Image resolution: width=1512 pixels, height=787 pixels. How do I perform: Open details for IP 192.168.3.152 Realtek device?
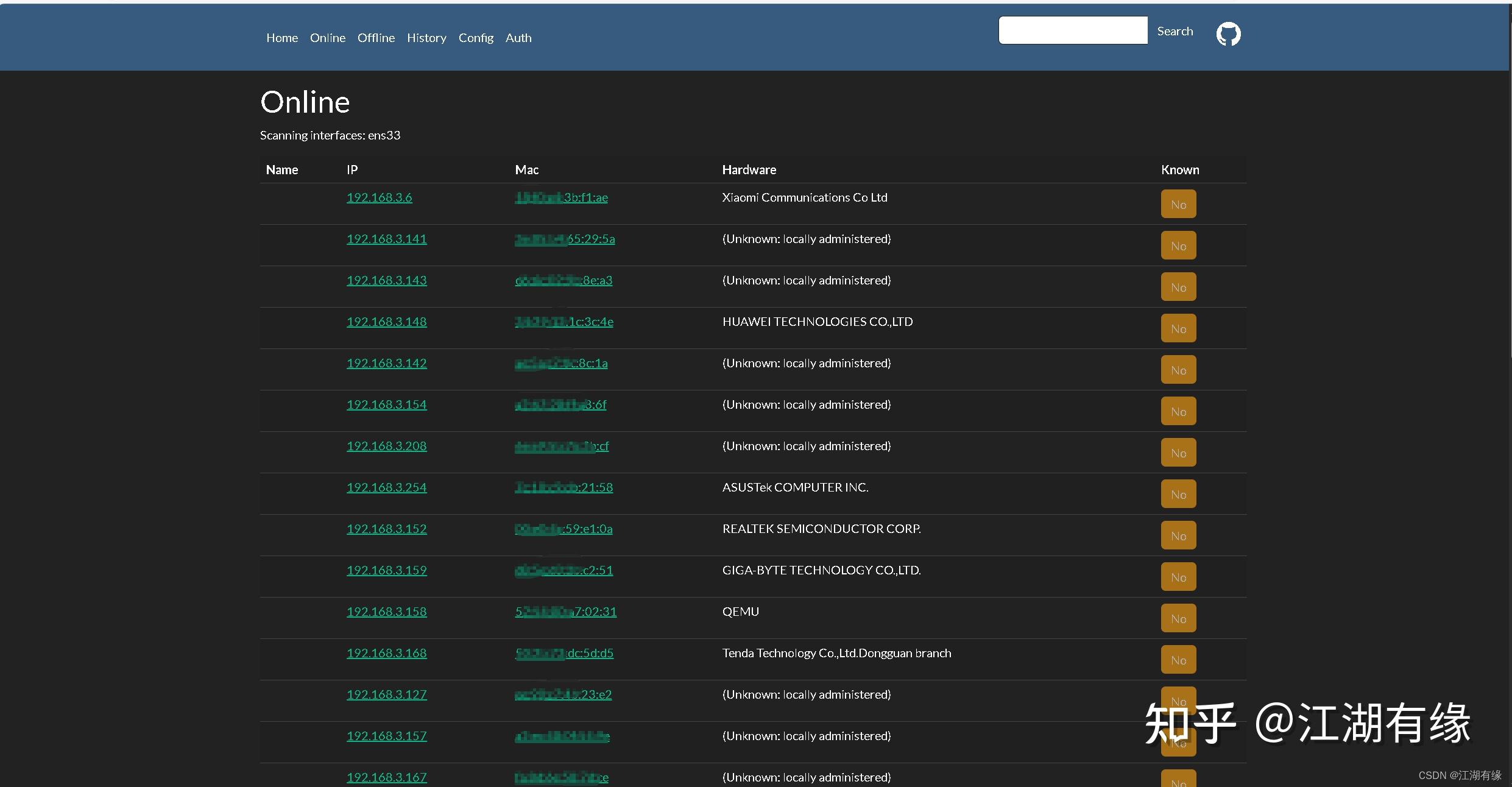point(386,528)
